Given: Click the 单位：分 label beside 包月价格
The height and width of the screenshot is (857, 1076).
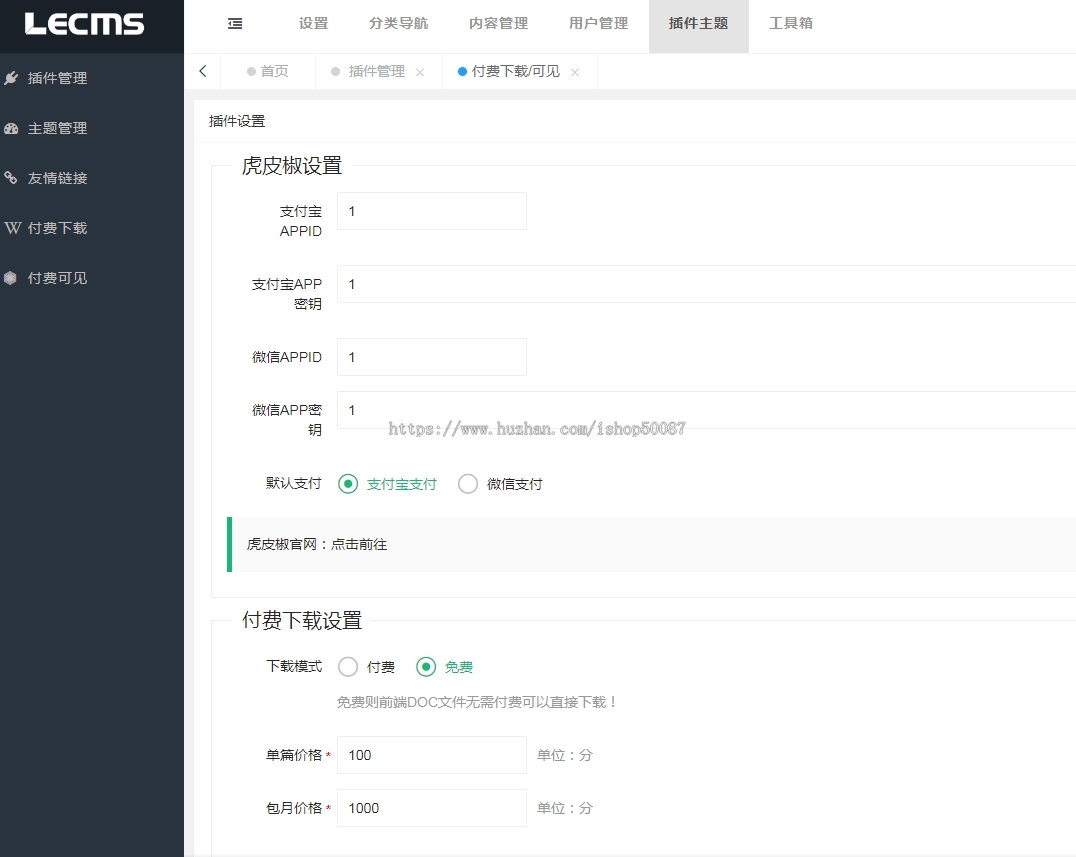Looking at the screenshot, I should tap(565, 808).
